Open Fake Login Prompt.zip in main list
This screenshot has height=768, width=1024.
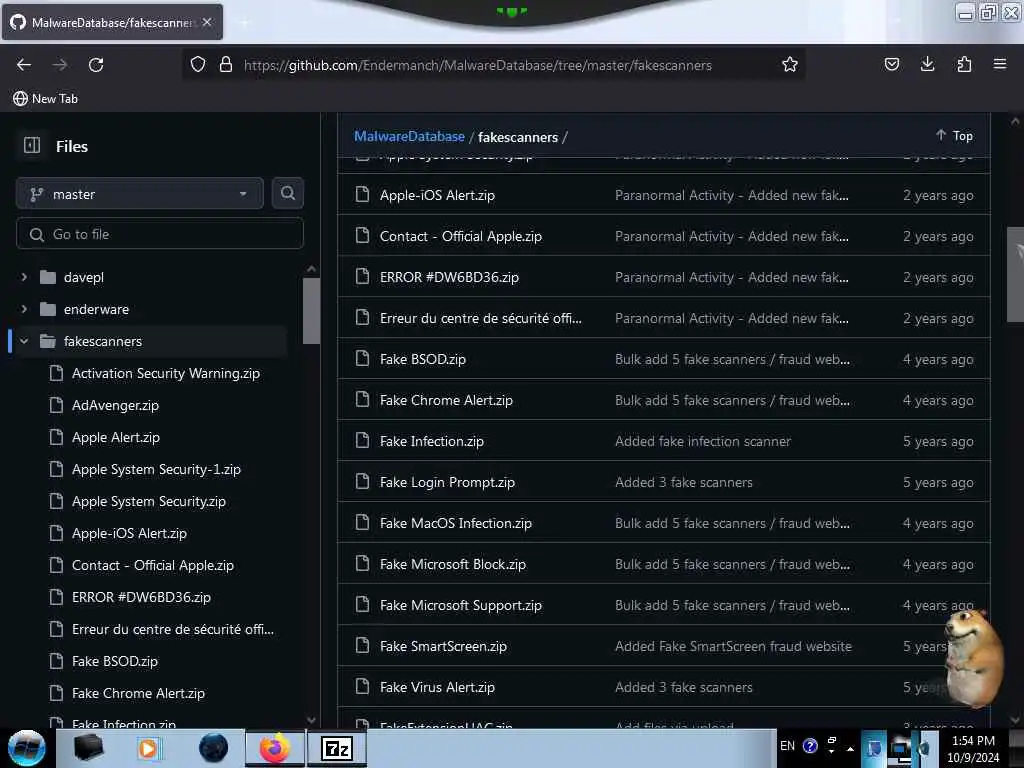tap(447, 482)
